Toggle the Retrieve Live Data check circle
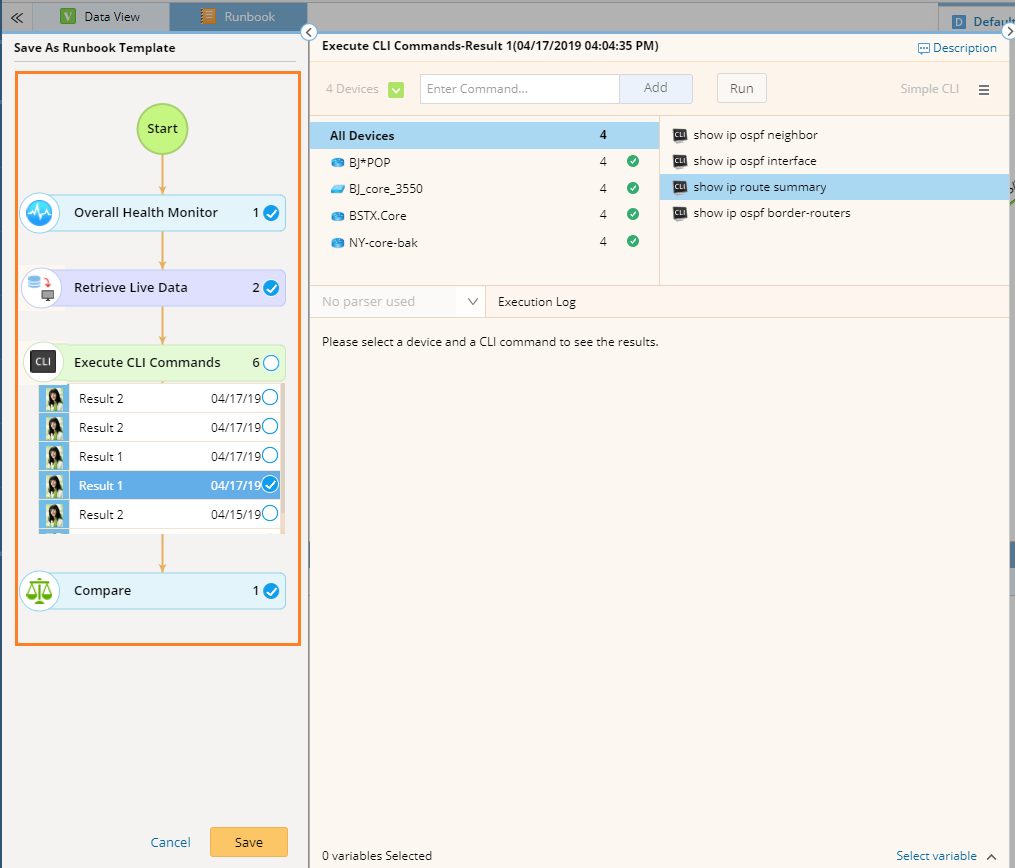This screenshot has height=868, width=1015. tap(271, 288)
